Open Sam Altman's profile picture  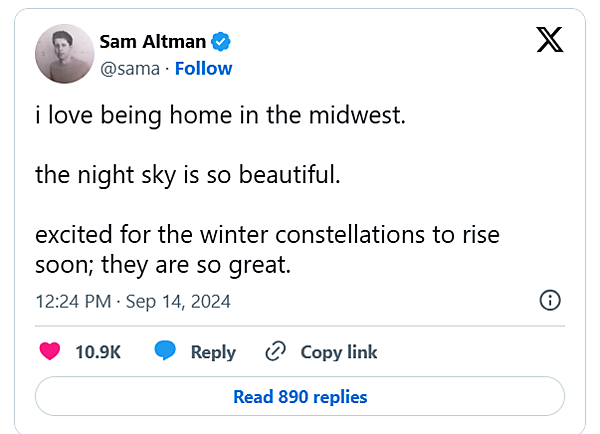click(64, 54)
